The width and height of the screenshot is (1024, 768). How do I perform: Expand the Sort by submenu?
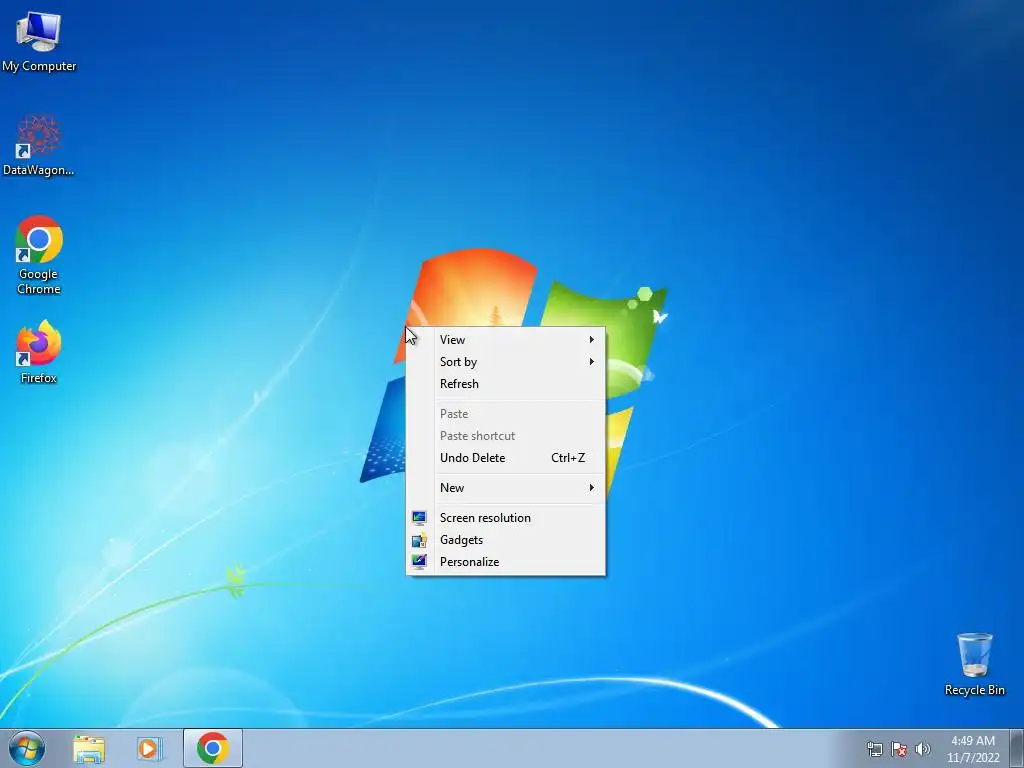pyautogui.click(x=506, y=362)
